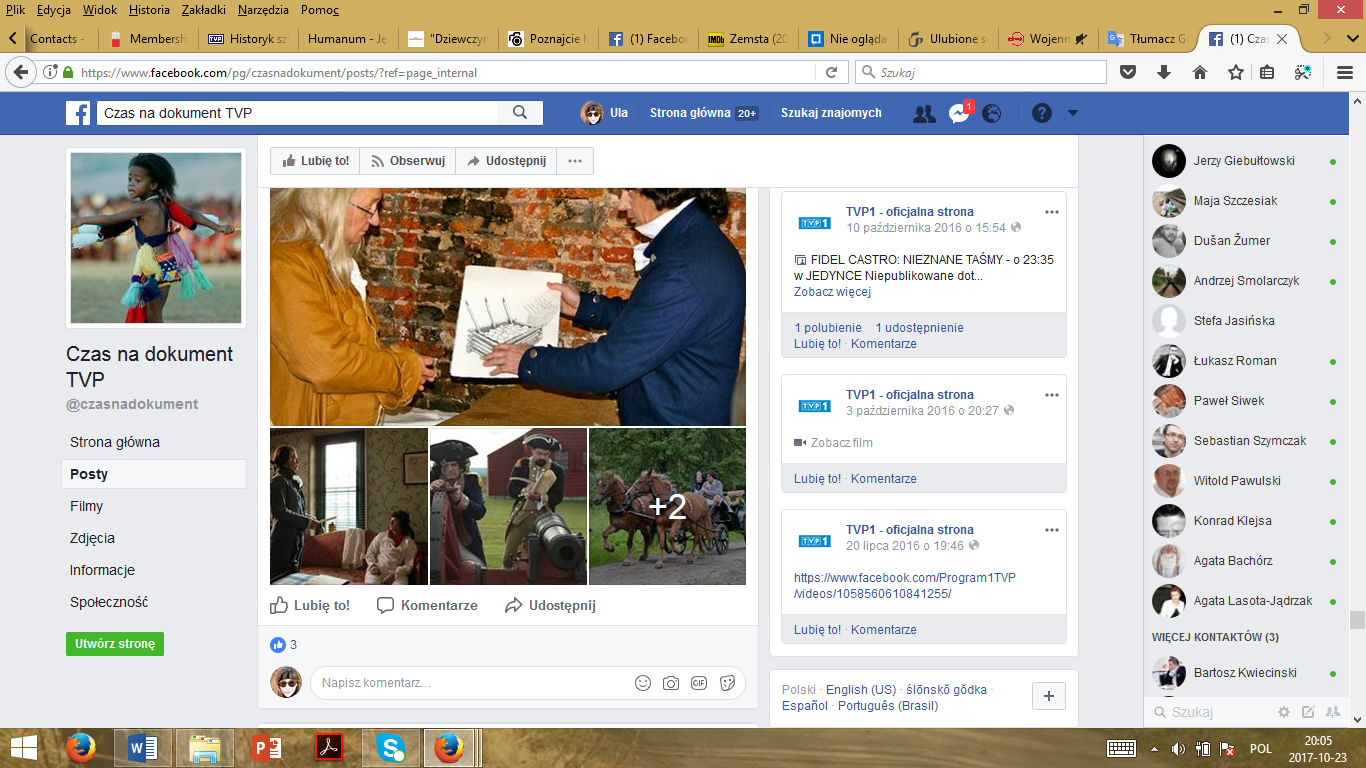
Task: Open Firefox hamburger menu
Action: [1345, 72]
